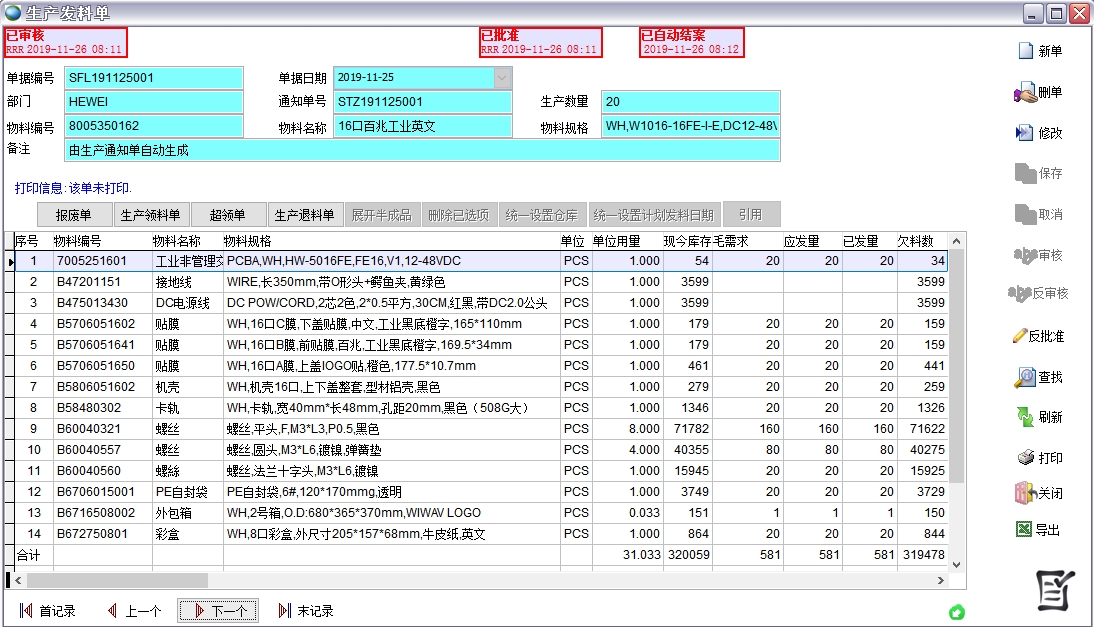Click the table's vertical scrollbar down arrow
The image size is (1094, 627).
[x=956, y=563]
